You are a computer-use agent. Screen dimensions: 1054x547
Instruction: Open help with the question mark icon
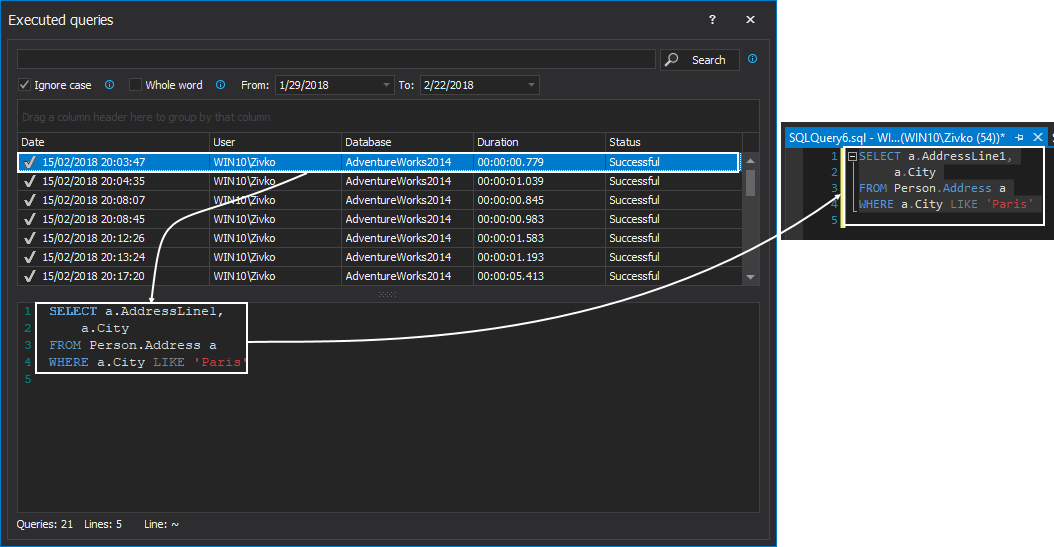click(x=712, y=20)
